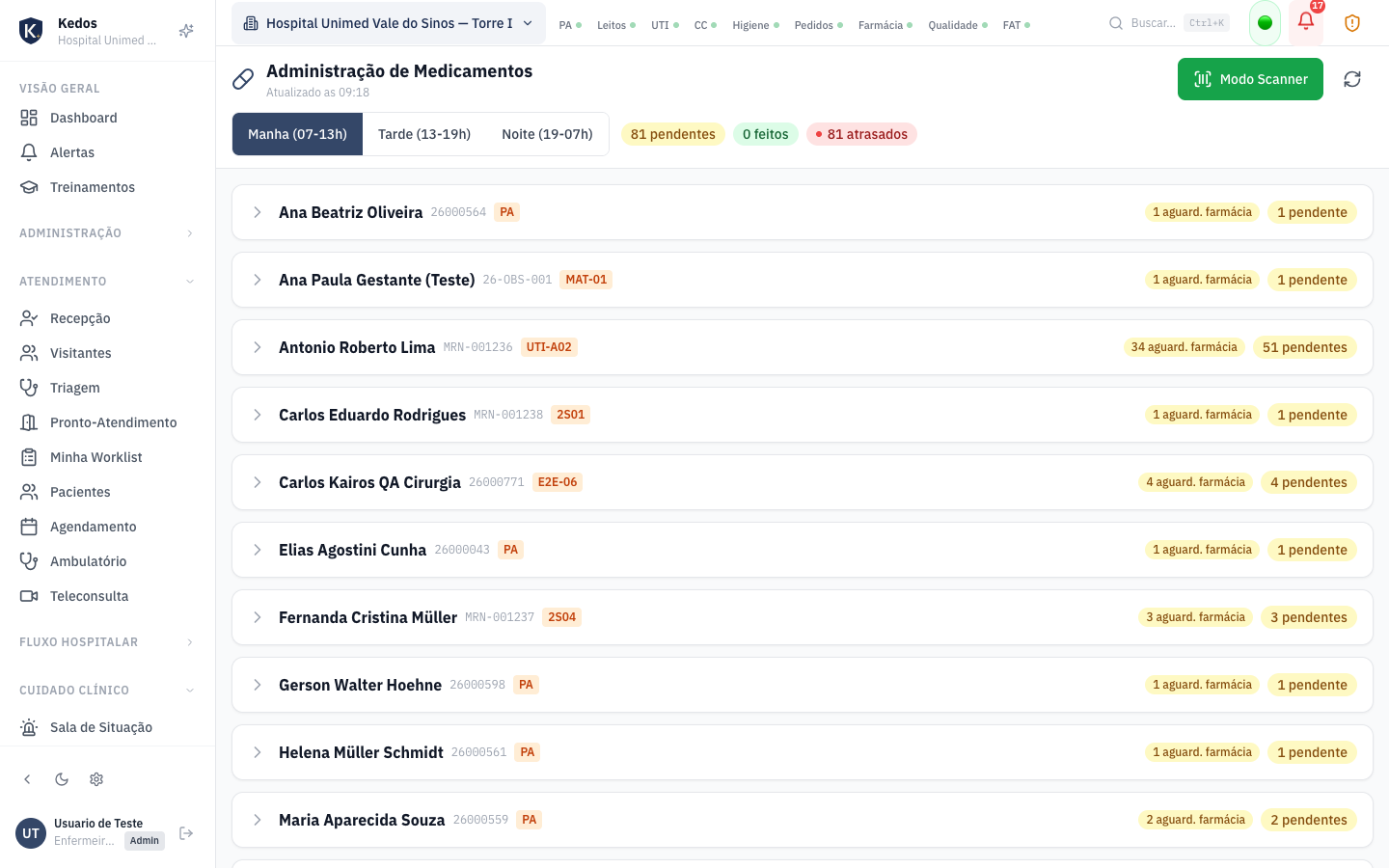
Task: Activate Modo Scanner button
Action: [1250, 79]
